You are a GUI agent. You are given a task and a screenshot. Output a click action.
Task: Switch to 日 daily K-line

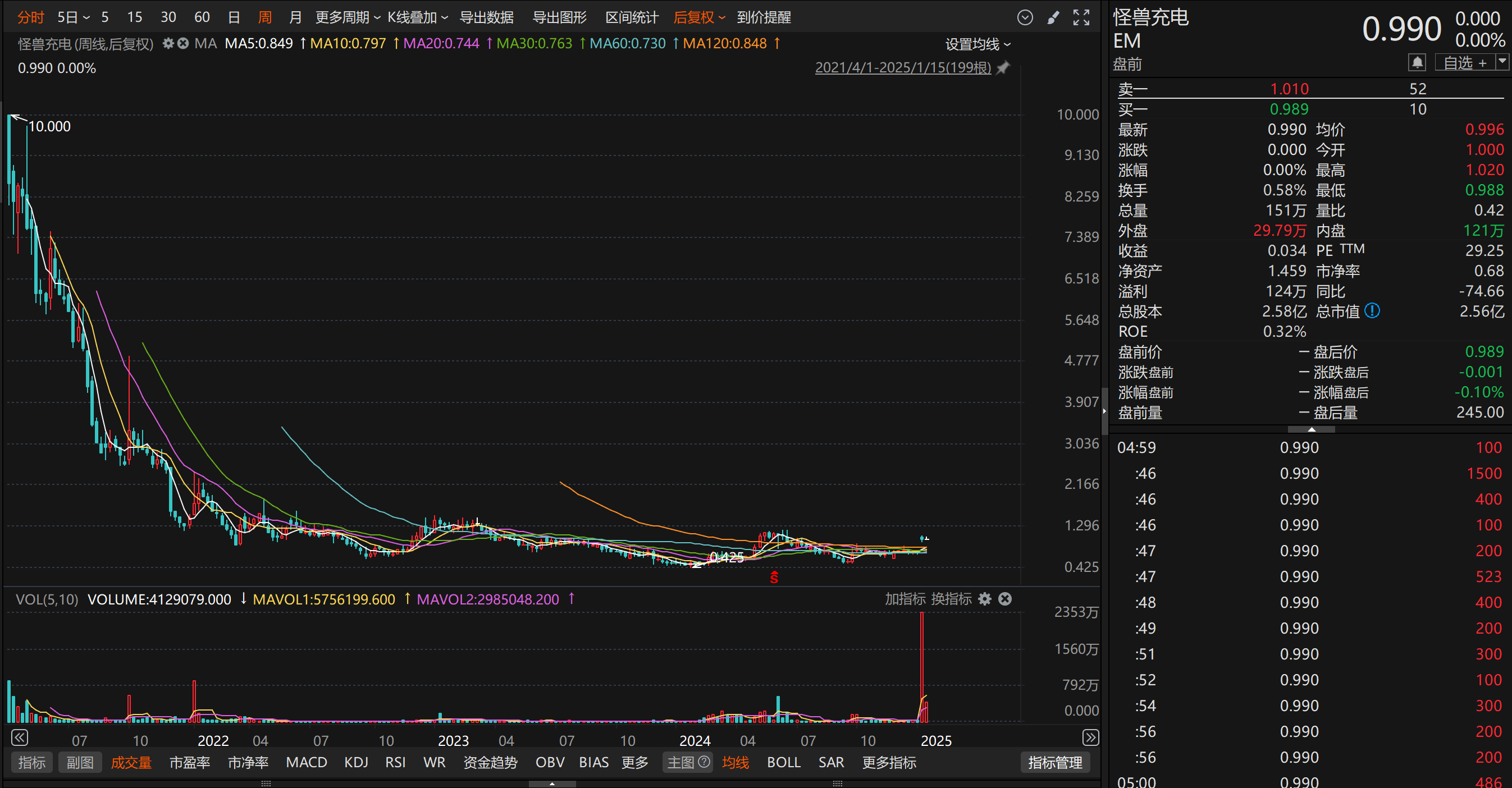(x=234, y=17)
